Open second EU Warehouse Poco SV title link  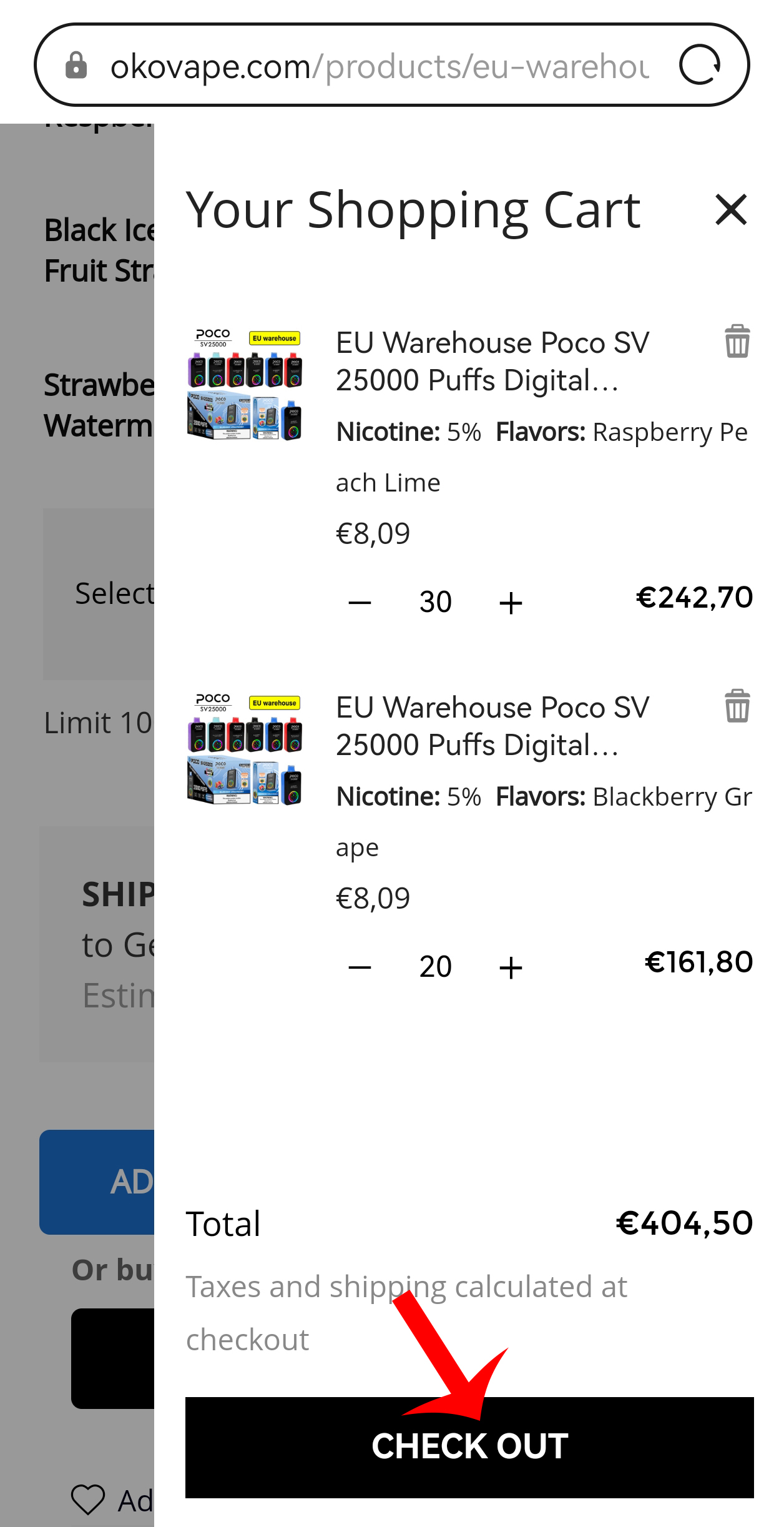(492, 726)
